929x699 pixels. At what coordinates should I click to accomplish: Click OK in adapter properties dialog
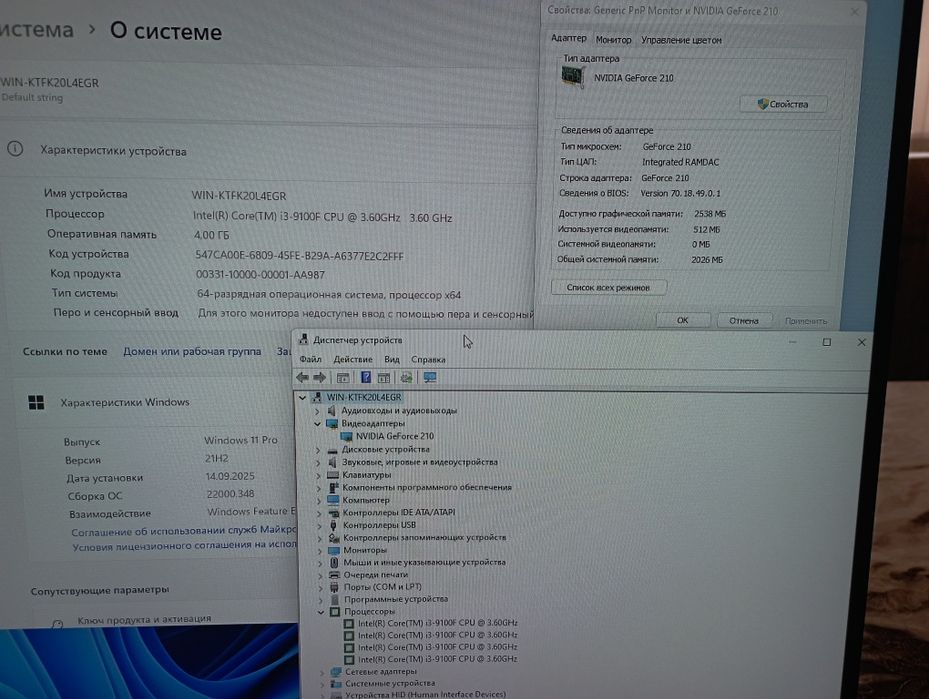pyautogui.click(x=683, y=320)
